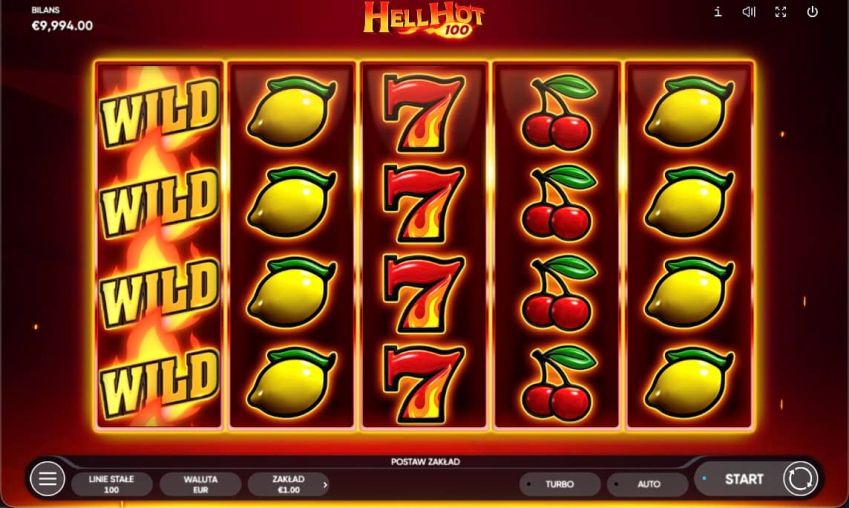Screen dimensions: 849x508
Task: Expand the Zakład bet amount arrow
Action: click(x=325, y=485)
